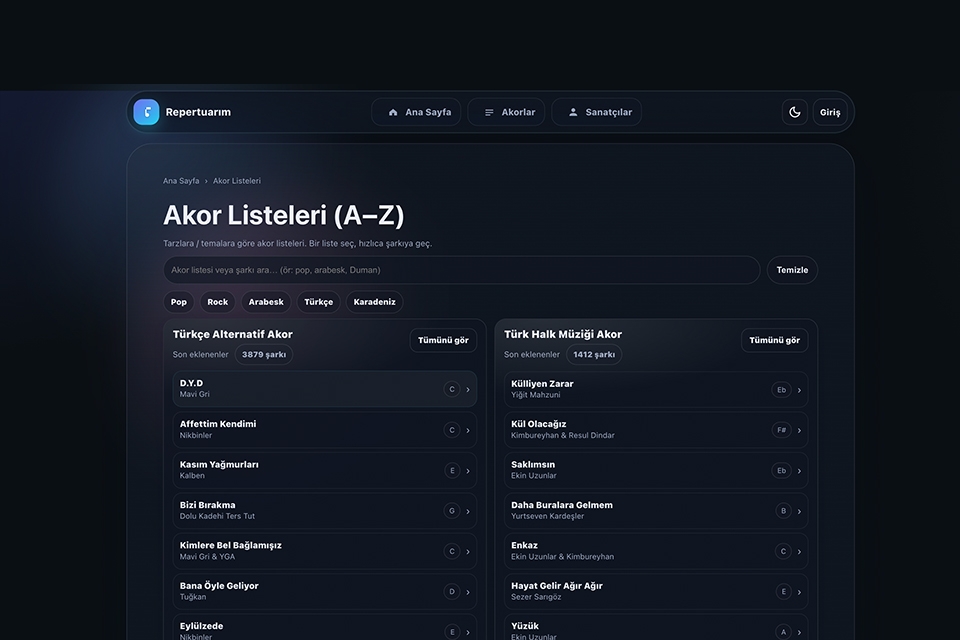This screenshot has width=960, height=640.
Task: Toggle the Karadeniz filter chip
Action: [x=374, y=302]
